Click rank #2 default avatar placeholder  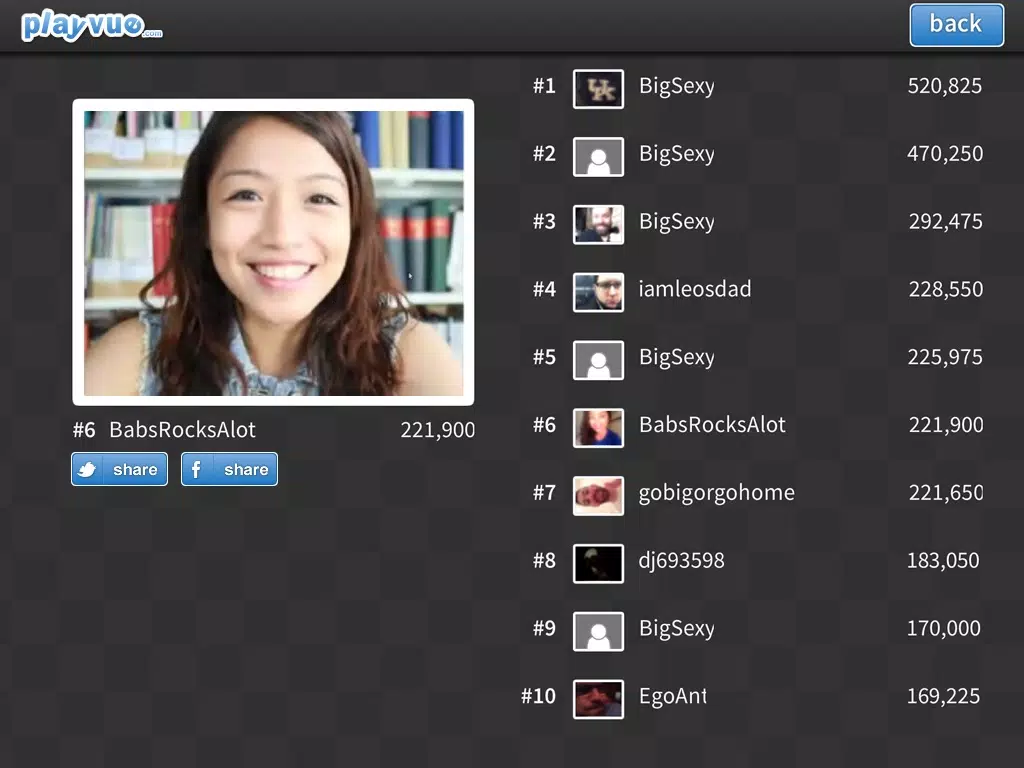598,157
